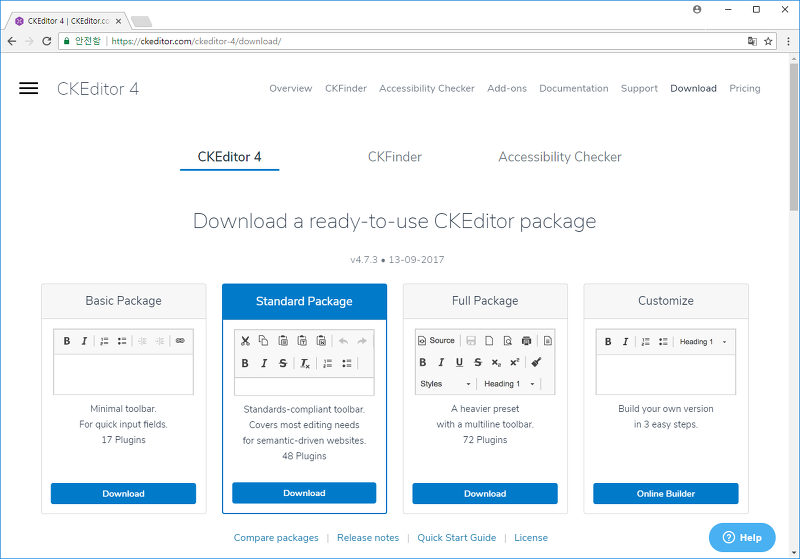Open Accessibility Checker in top navigation bar
Image resolution: width=800 pixels, height=559 pixels.
[x=427, y=88]
